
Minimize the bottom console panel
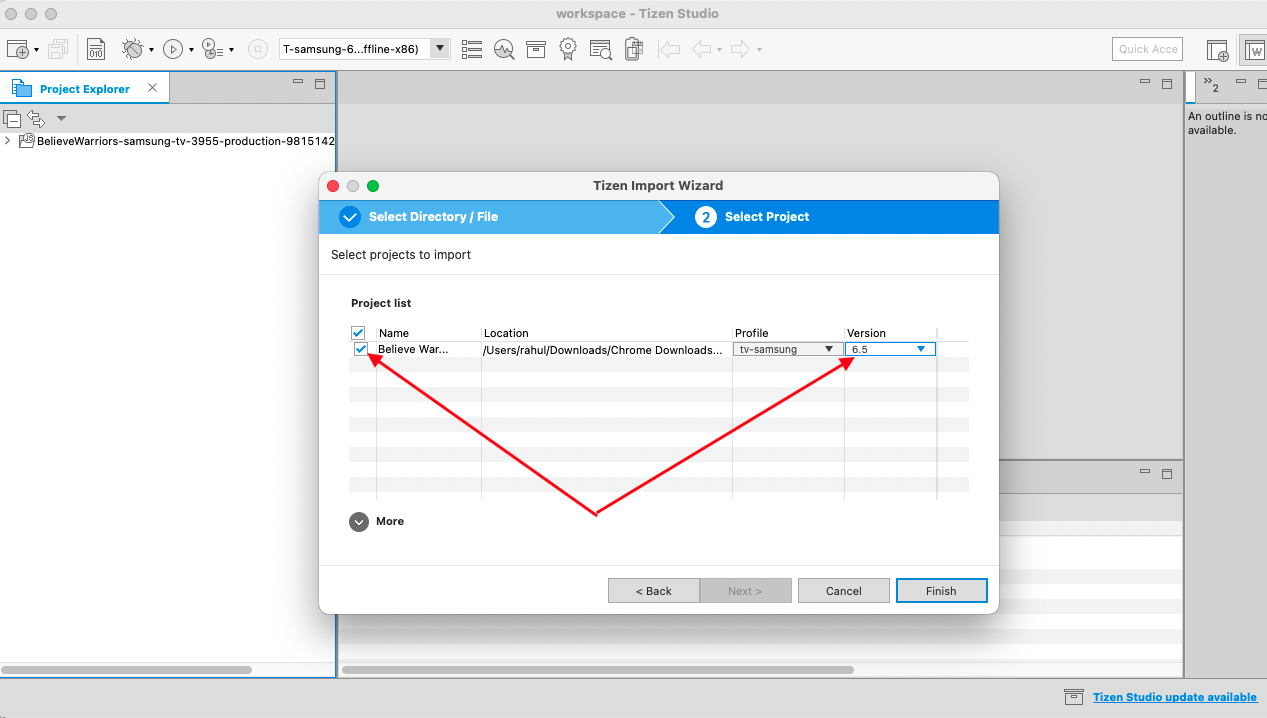tap(1145, 471)
